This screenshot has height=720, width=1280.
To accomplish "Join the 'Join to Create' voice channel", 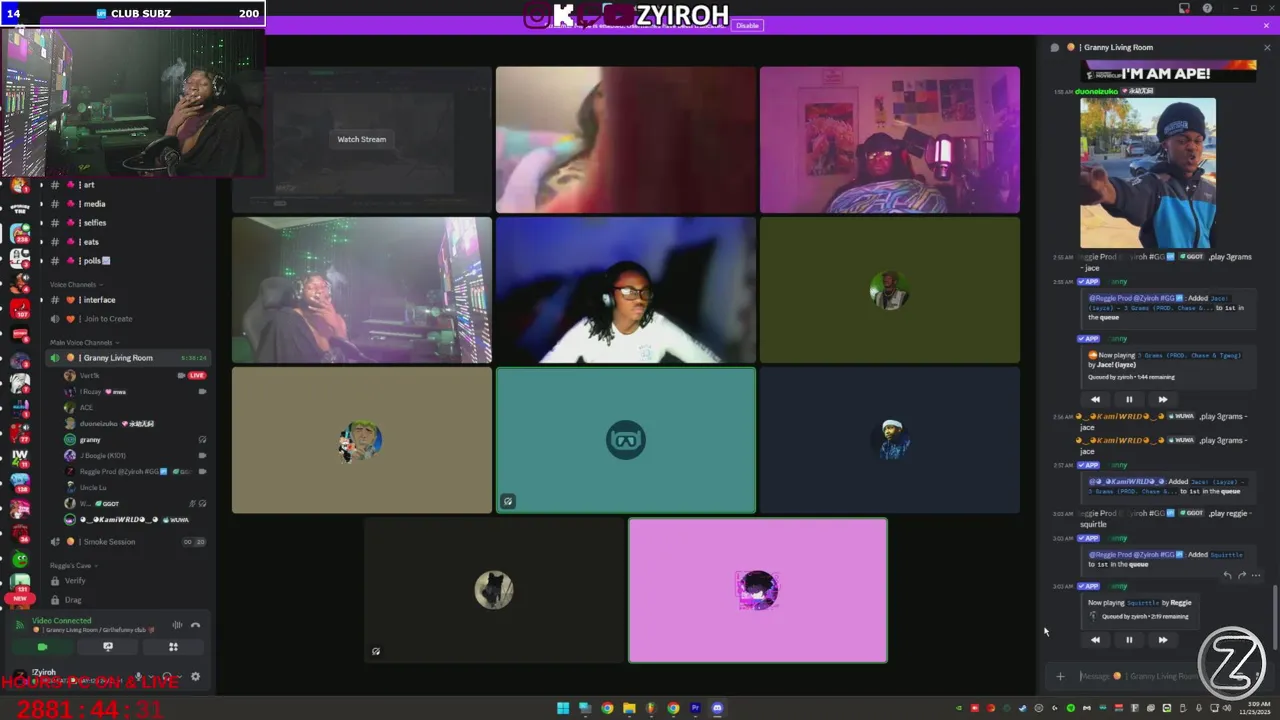I will tap(127, 319).
